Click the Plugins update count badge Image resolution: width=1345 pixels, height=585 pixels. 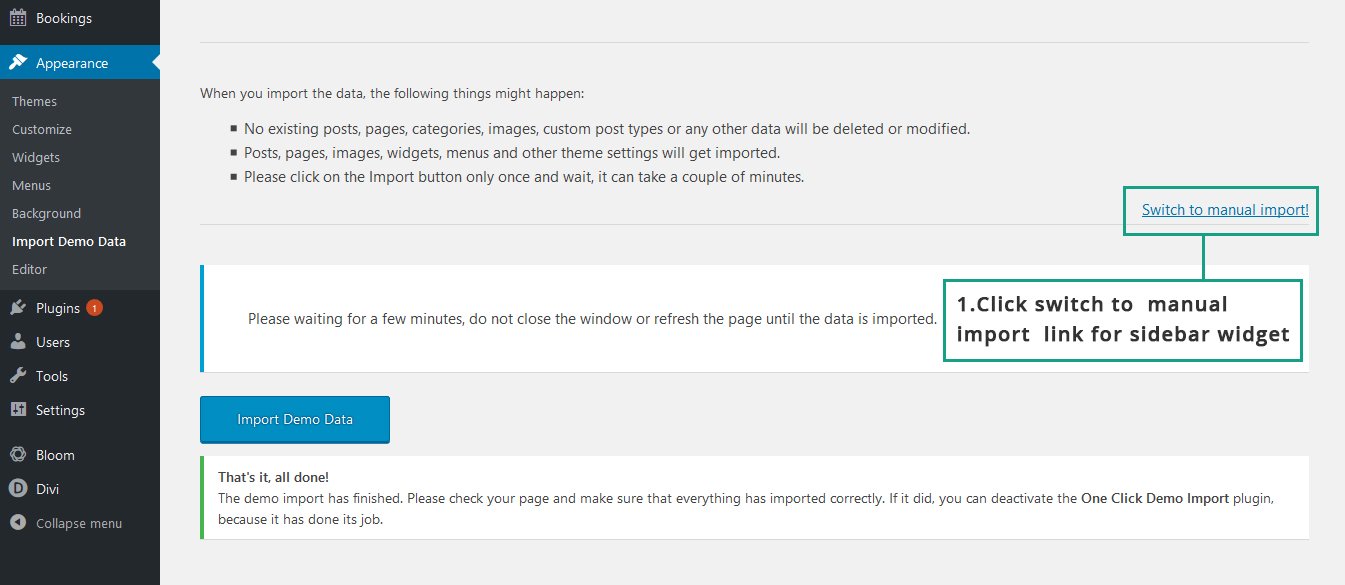click(x=94, y=308)
